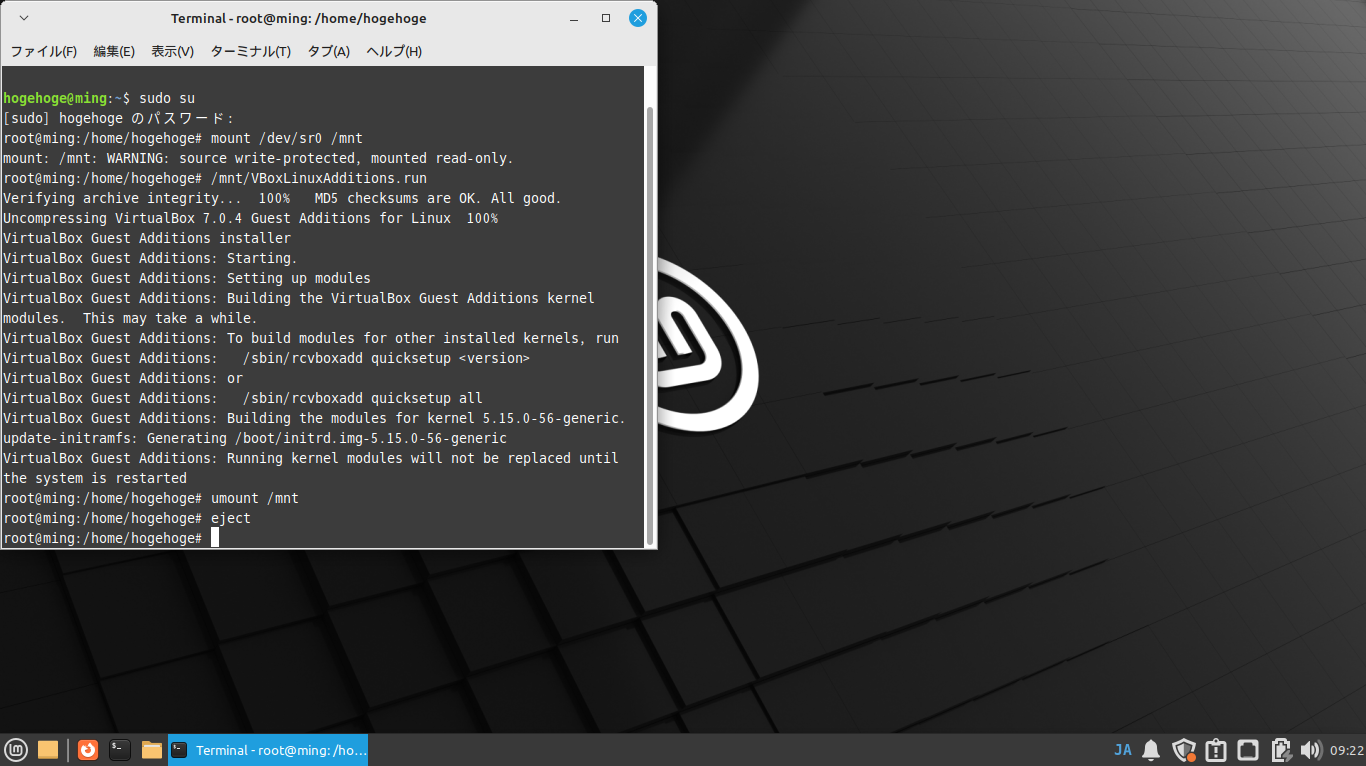Open the update manager shield icon
This screenshot has width=1366, height=766.
coord(1184,750)
